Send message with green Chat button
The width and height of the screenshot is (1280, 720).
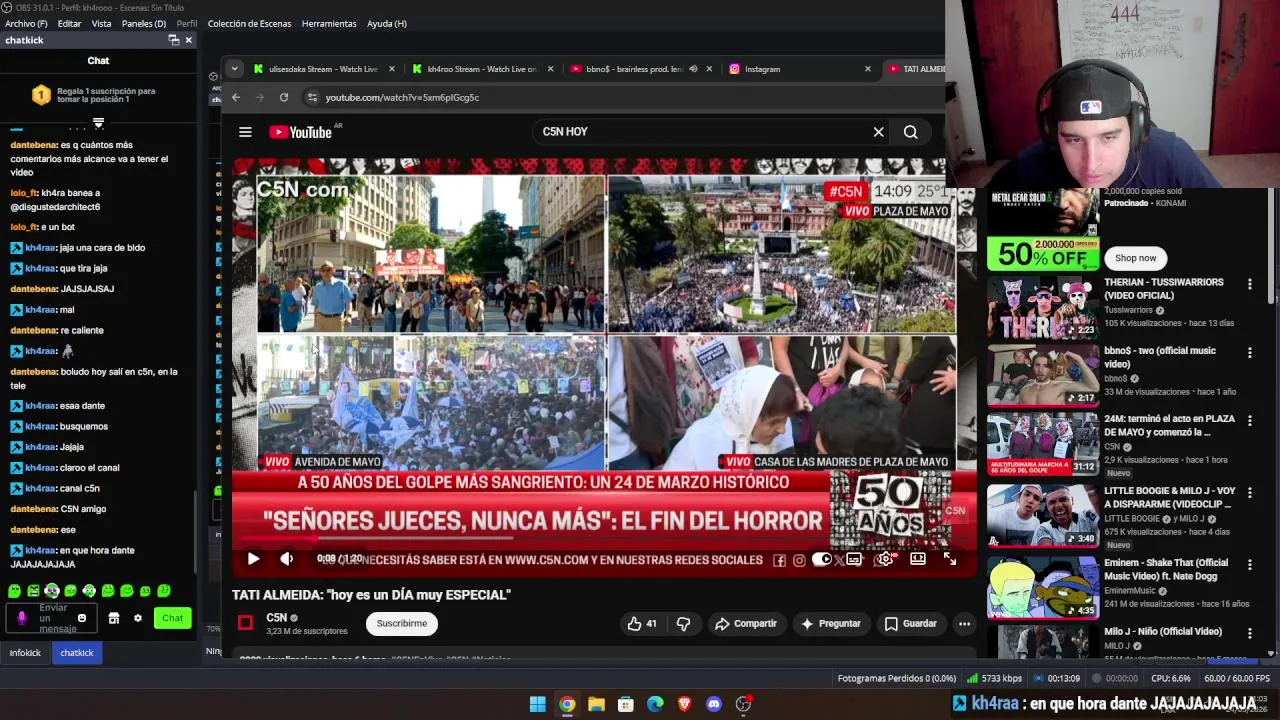pos(172,618)
